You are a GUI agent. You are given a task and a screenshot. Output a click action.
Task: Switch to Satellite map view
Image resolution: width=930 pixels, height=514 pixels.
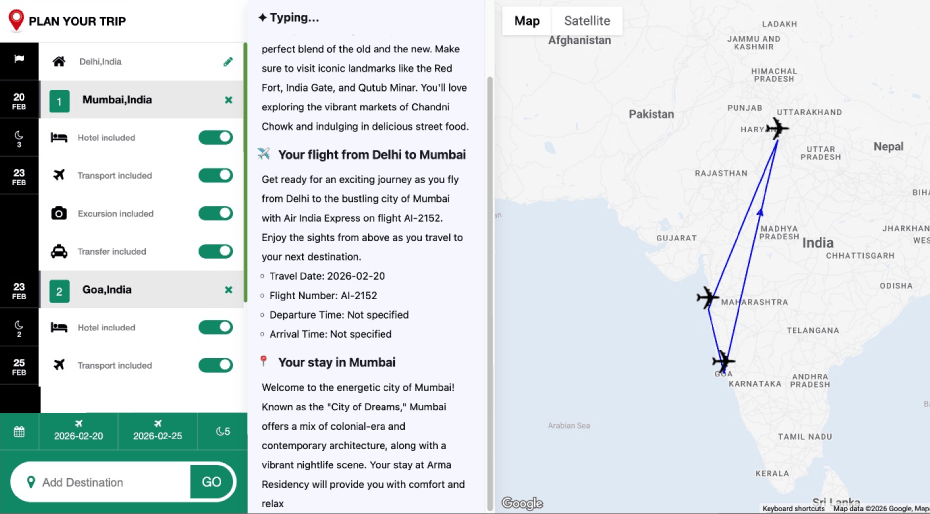587,21
